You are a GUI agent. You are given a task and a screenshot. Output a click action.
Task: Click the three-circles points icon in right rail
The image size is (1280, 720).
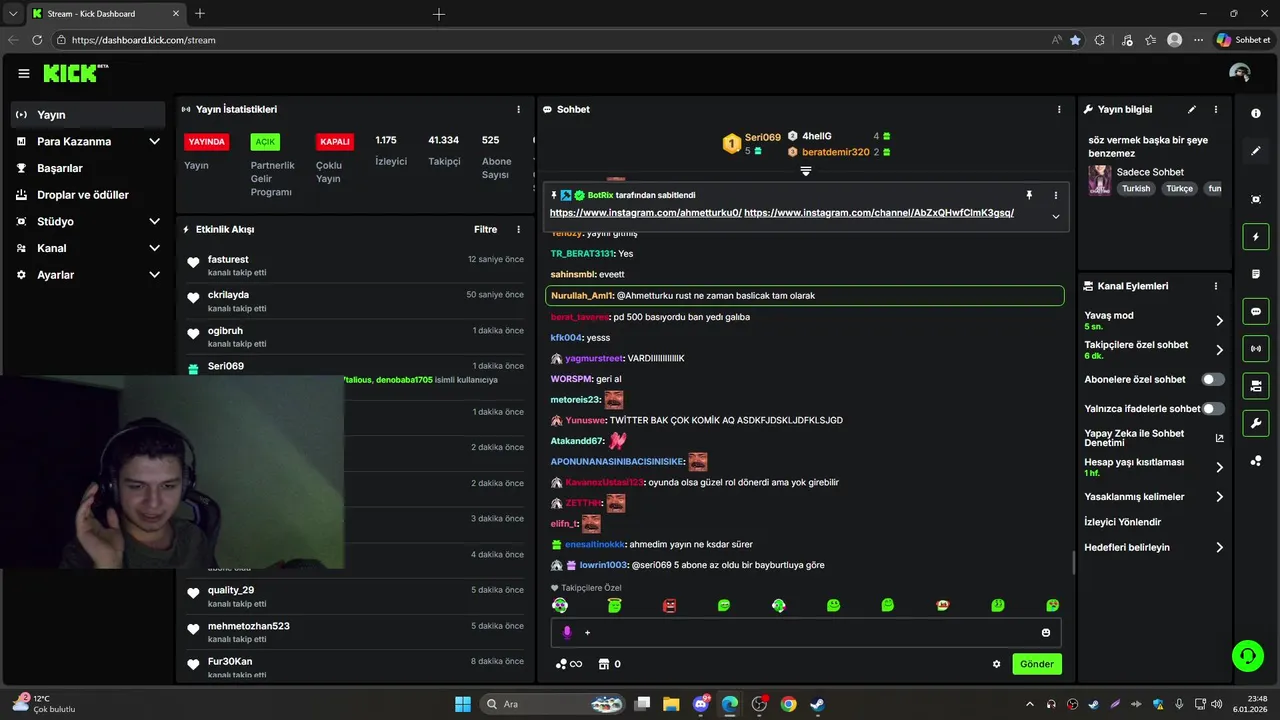[1256, 460]
